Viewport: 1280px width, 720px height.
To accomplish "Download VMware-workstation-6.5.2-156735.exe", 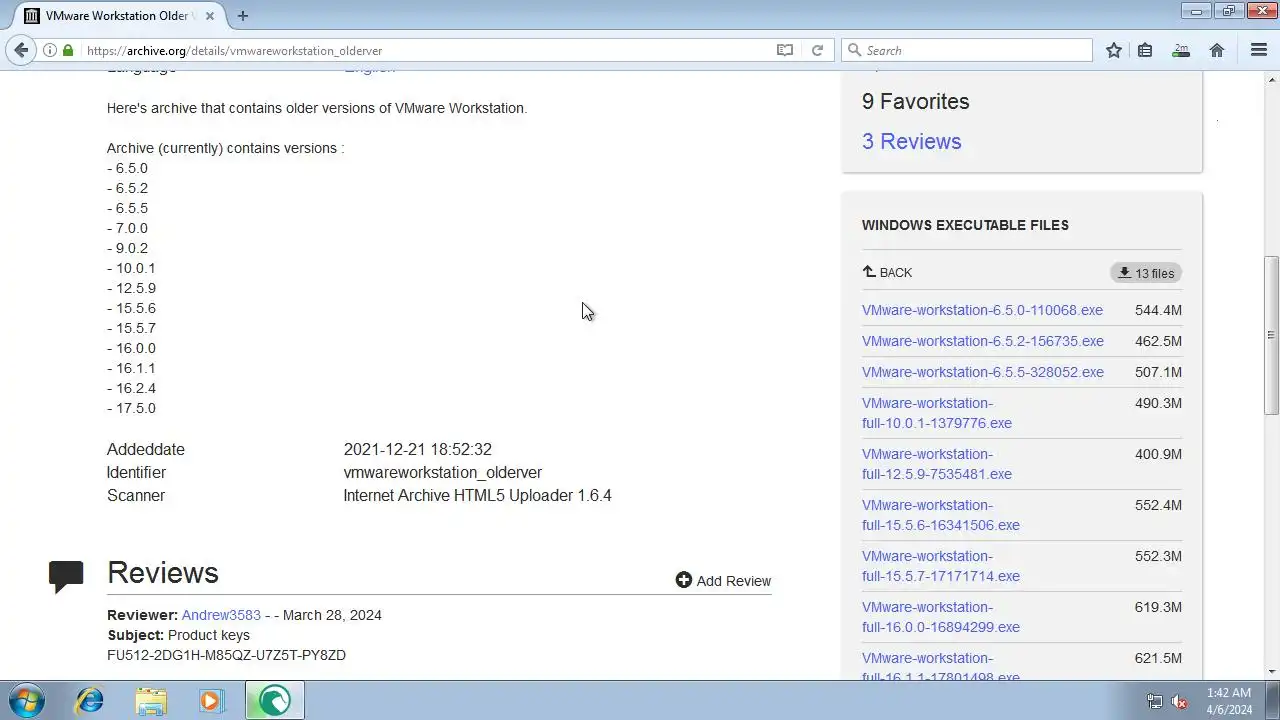I will [x=983, y=341].
